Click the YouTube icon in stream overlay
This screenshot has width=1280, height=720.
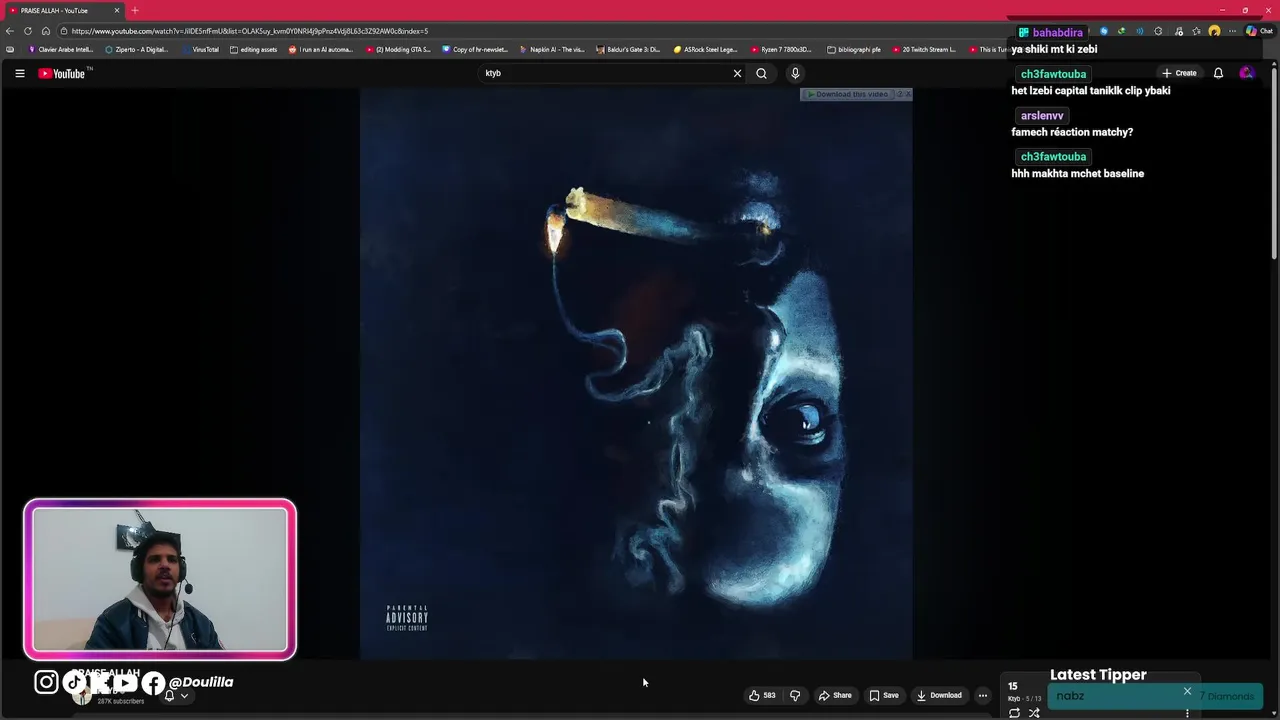click(x=125, y=682)
